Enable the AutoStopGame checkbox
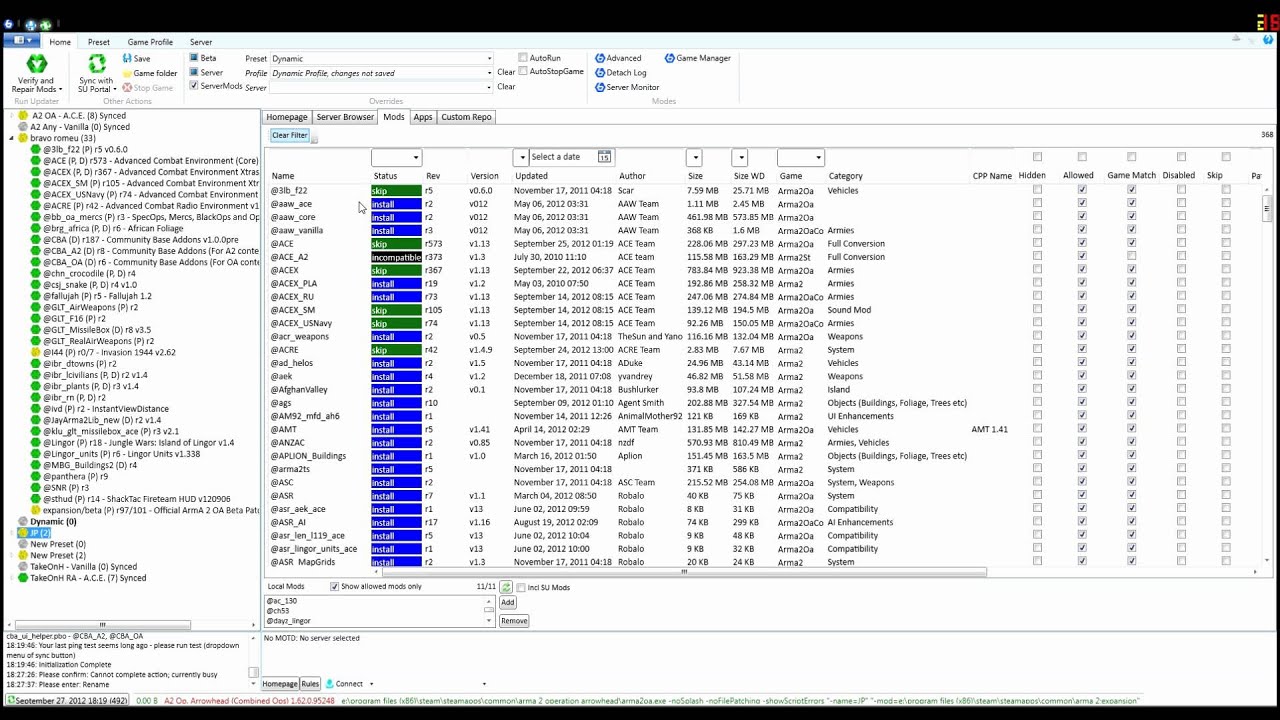 (x=522, y=72)
